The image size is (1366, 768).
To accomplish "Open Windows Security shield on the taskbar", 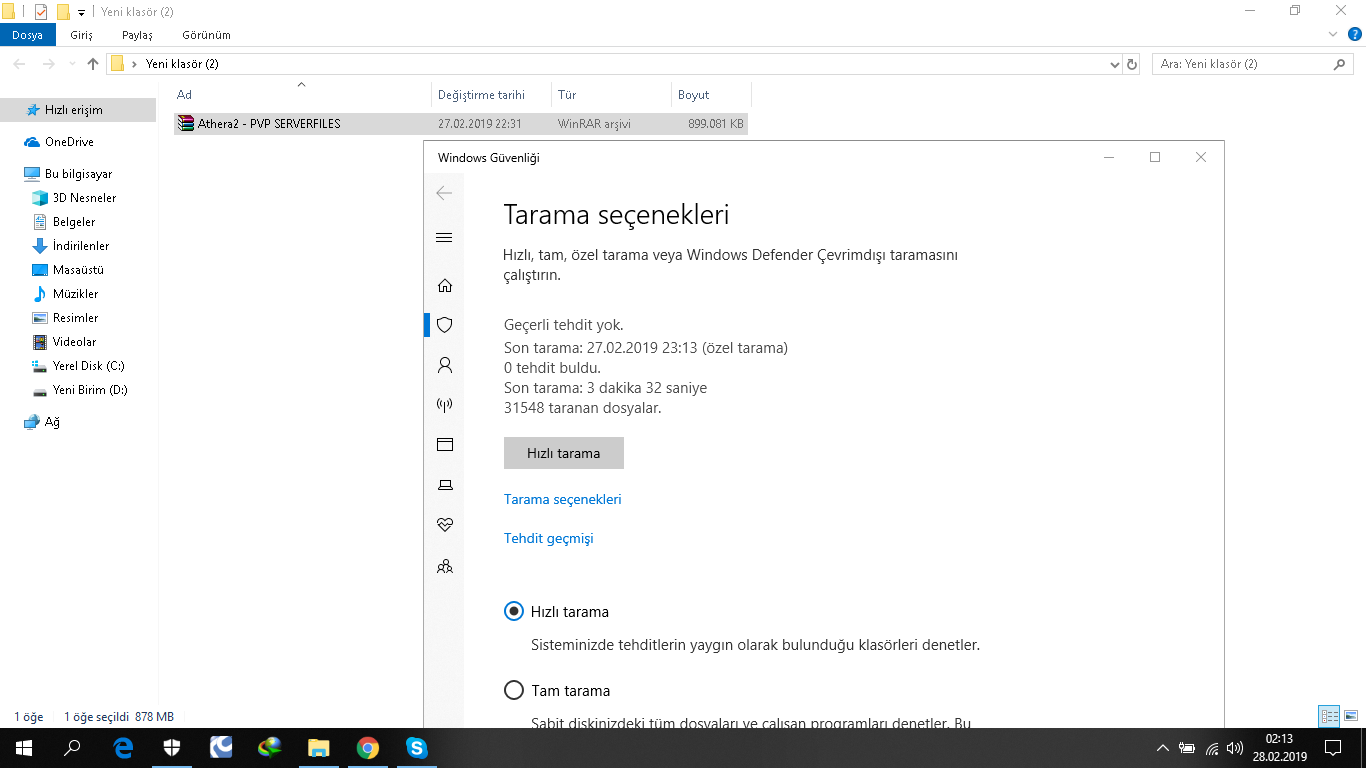I will [x=172, y=748].
